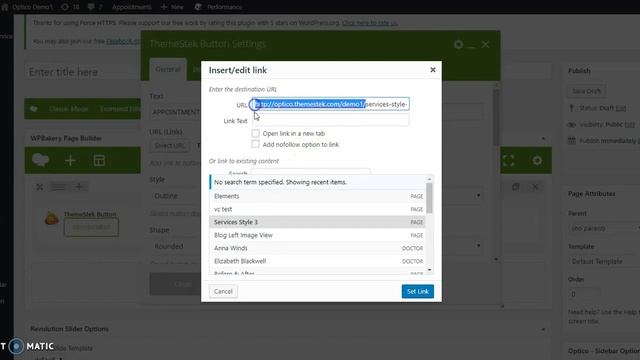Click WPBakery cloud logo icon
640x360 pixels.
click(x=40, y=160)
